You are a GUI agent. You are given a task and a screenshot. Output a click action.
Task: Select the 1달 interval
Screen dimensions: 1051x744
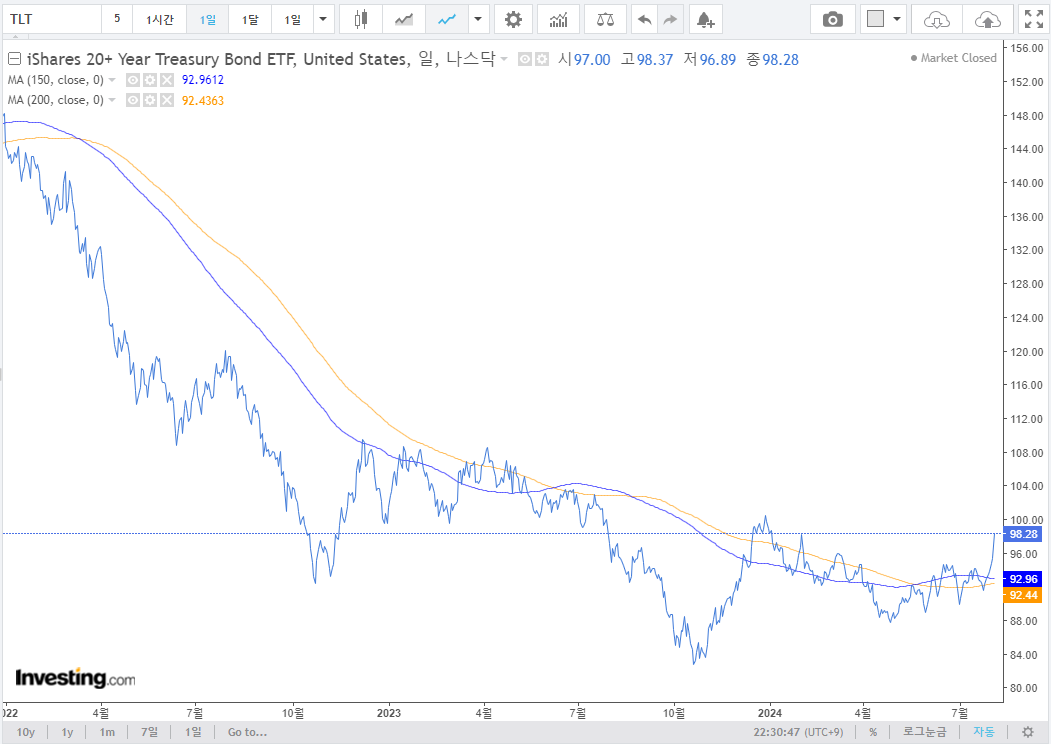point(250,19)
